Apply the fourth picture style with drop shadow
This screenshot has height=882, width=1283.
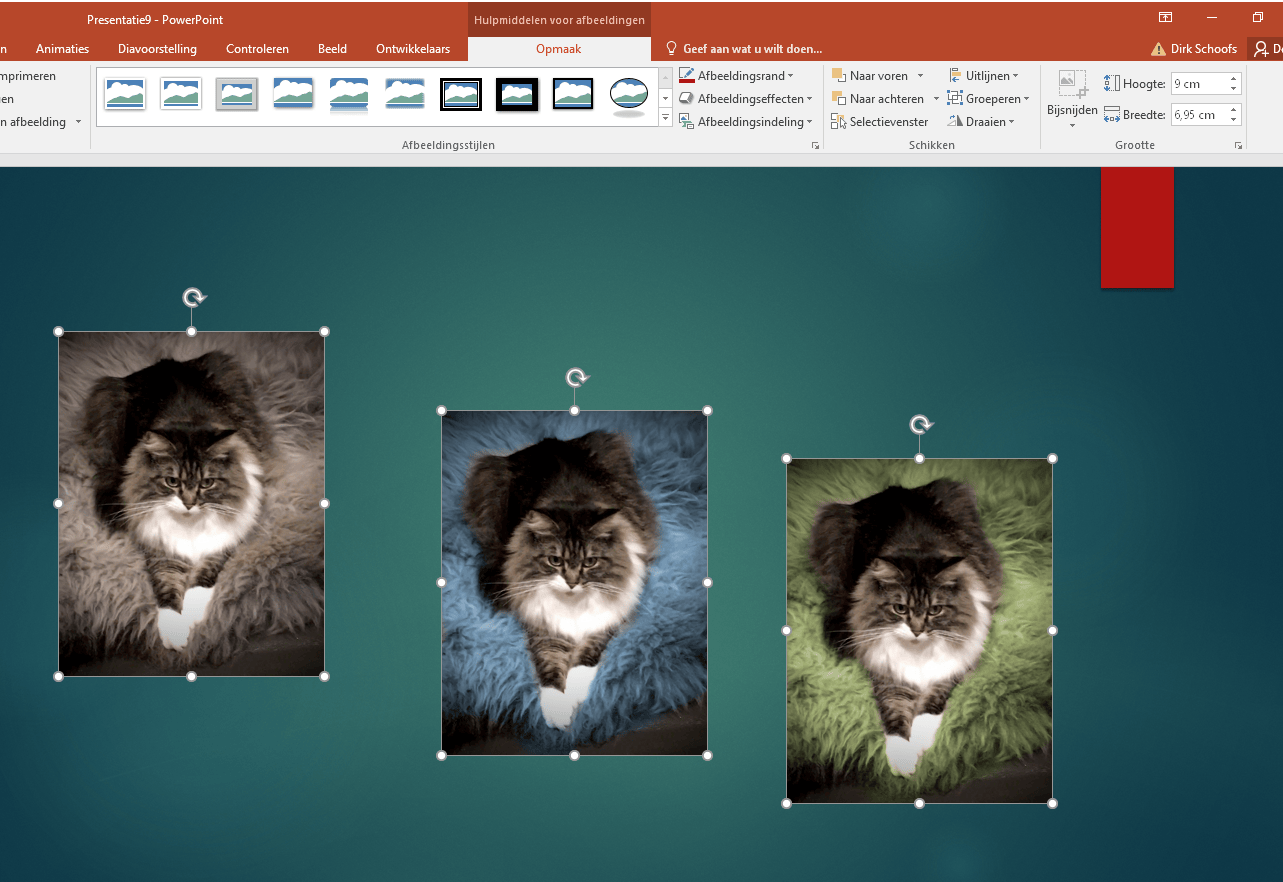293,94
